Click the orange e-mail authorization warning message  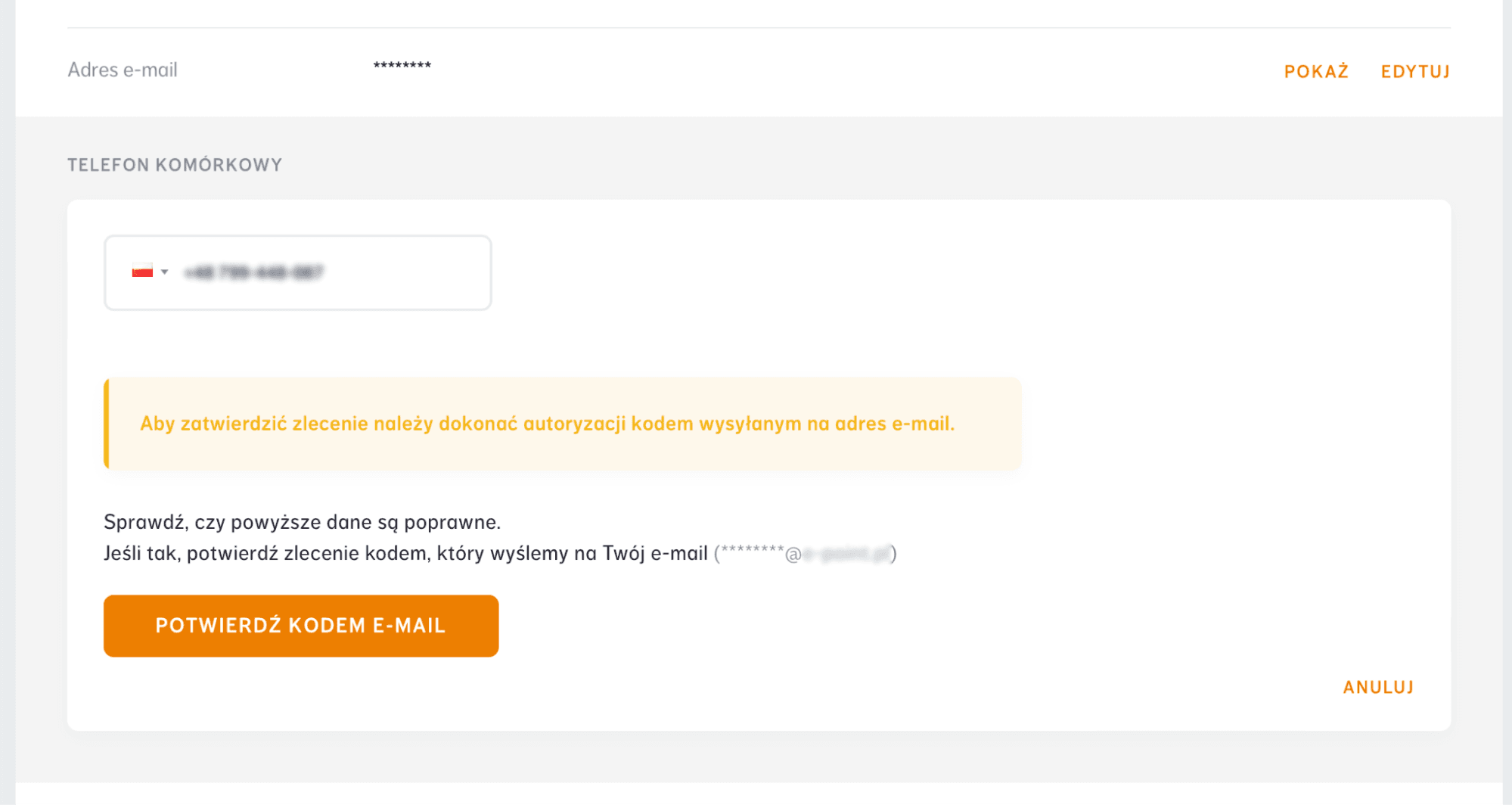coord(547,424)
